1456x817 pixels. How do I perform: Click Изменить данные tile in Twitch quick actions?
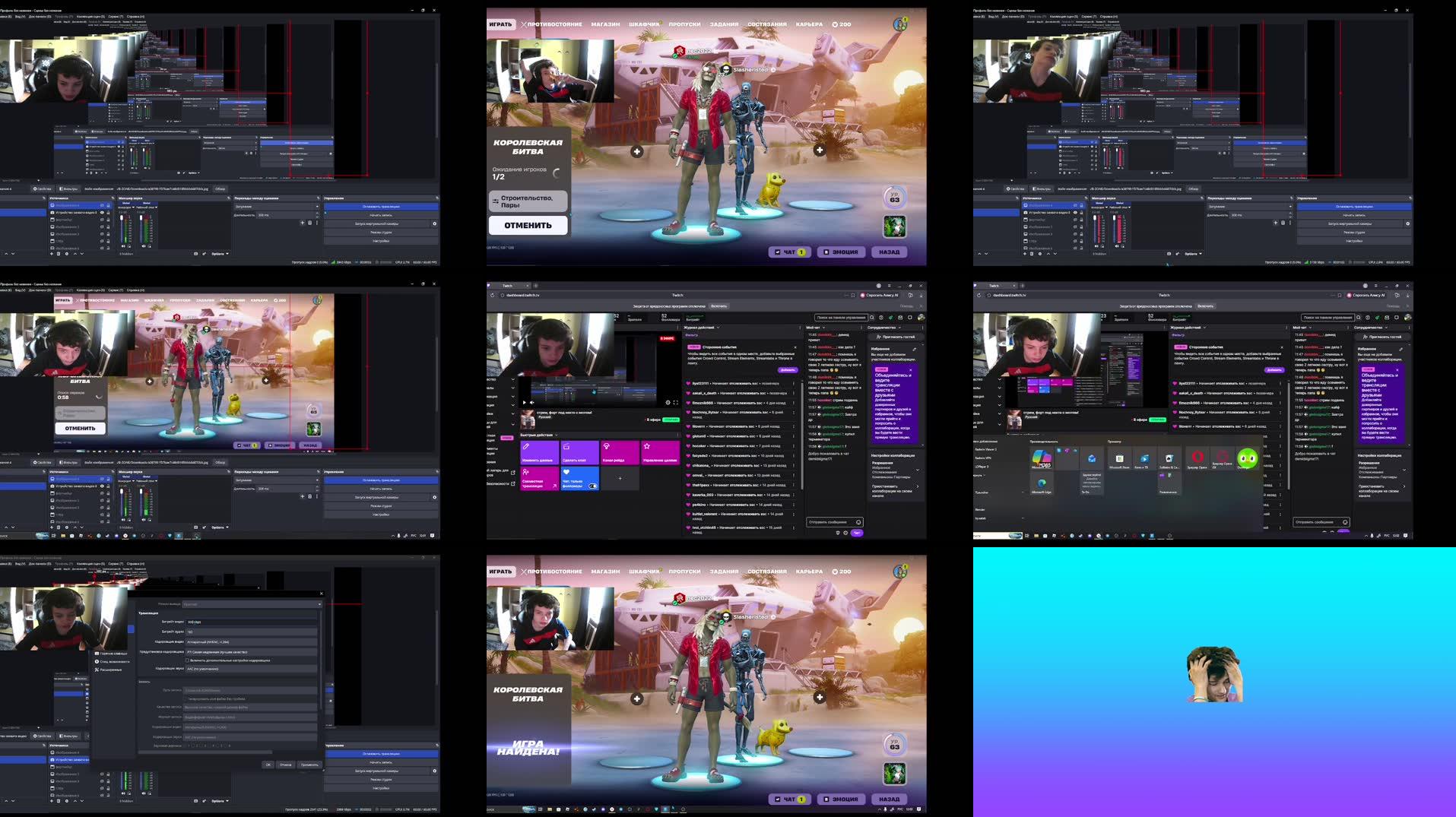(538, 452)
